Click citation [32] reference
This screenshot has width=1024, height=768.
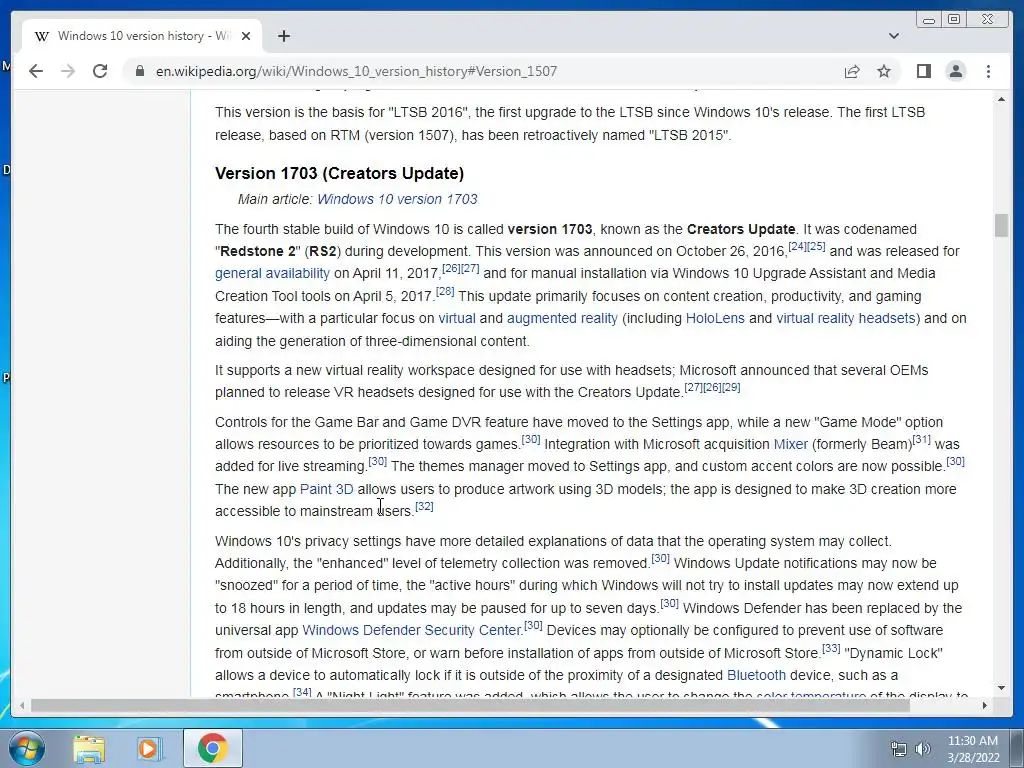[x=424, y=506]
